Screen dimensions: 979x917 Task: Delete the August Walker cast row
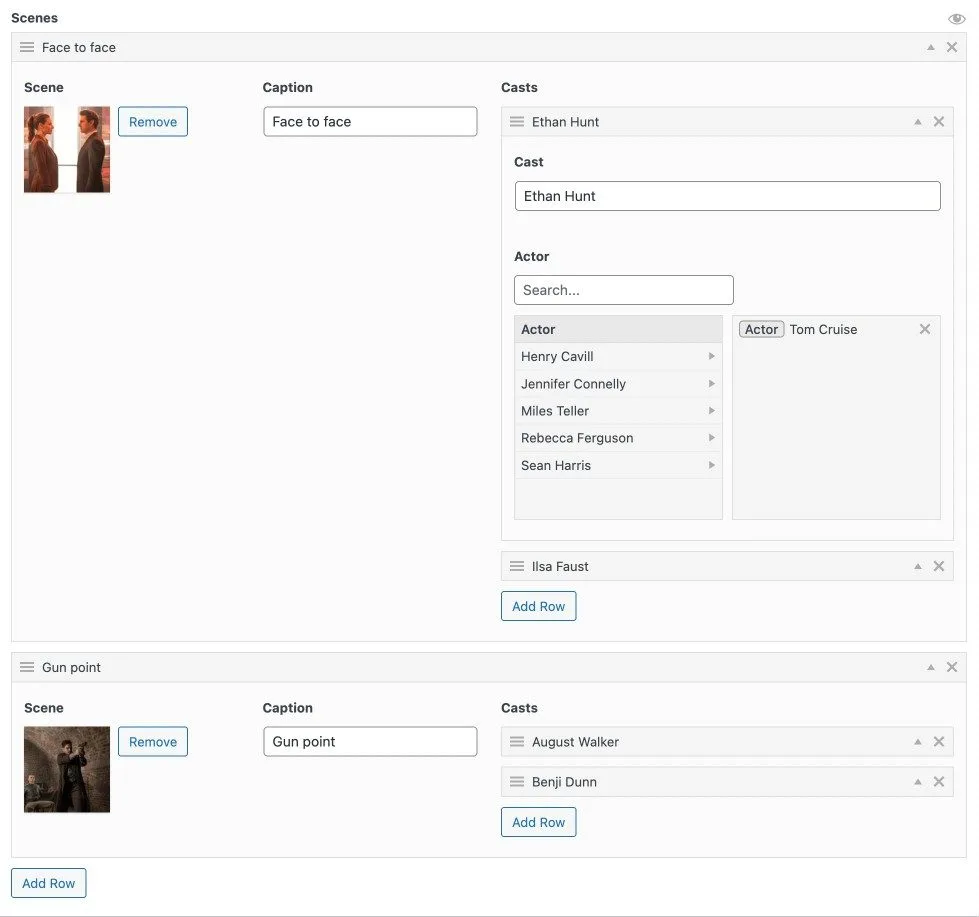point(938,742)
